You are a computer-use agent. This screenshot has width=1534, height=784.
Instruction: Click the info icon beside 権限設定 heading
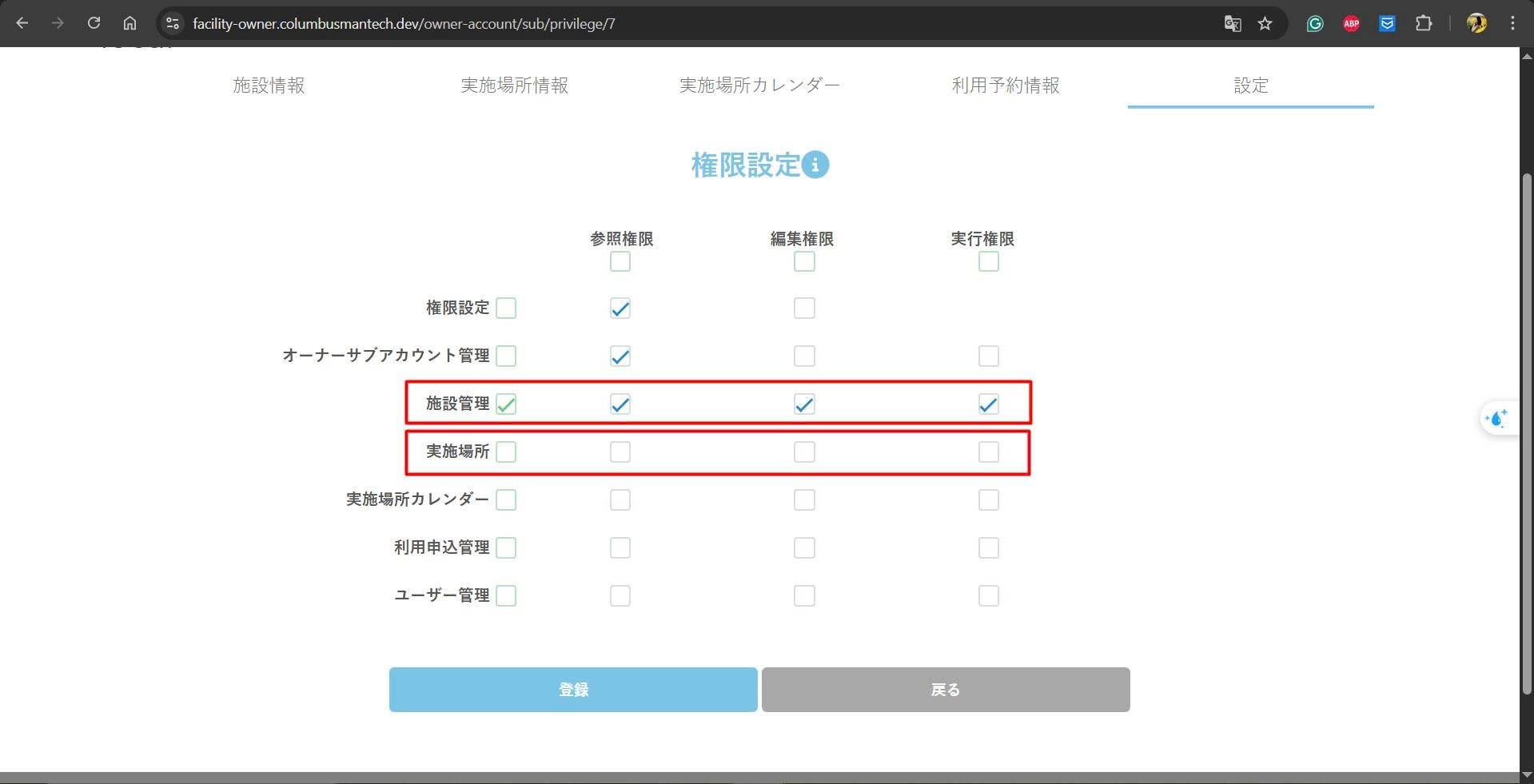pos(815,165)
